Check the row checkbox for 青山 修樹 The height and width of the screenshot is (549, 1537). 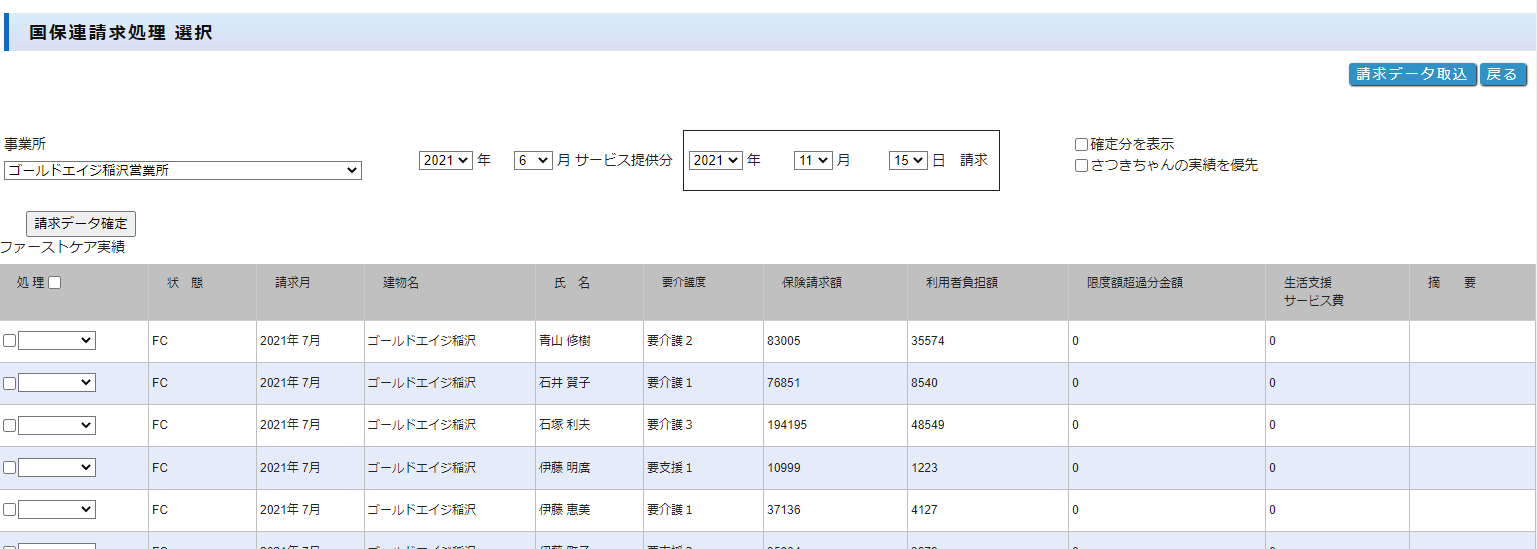pos(9,341)
